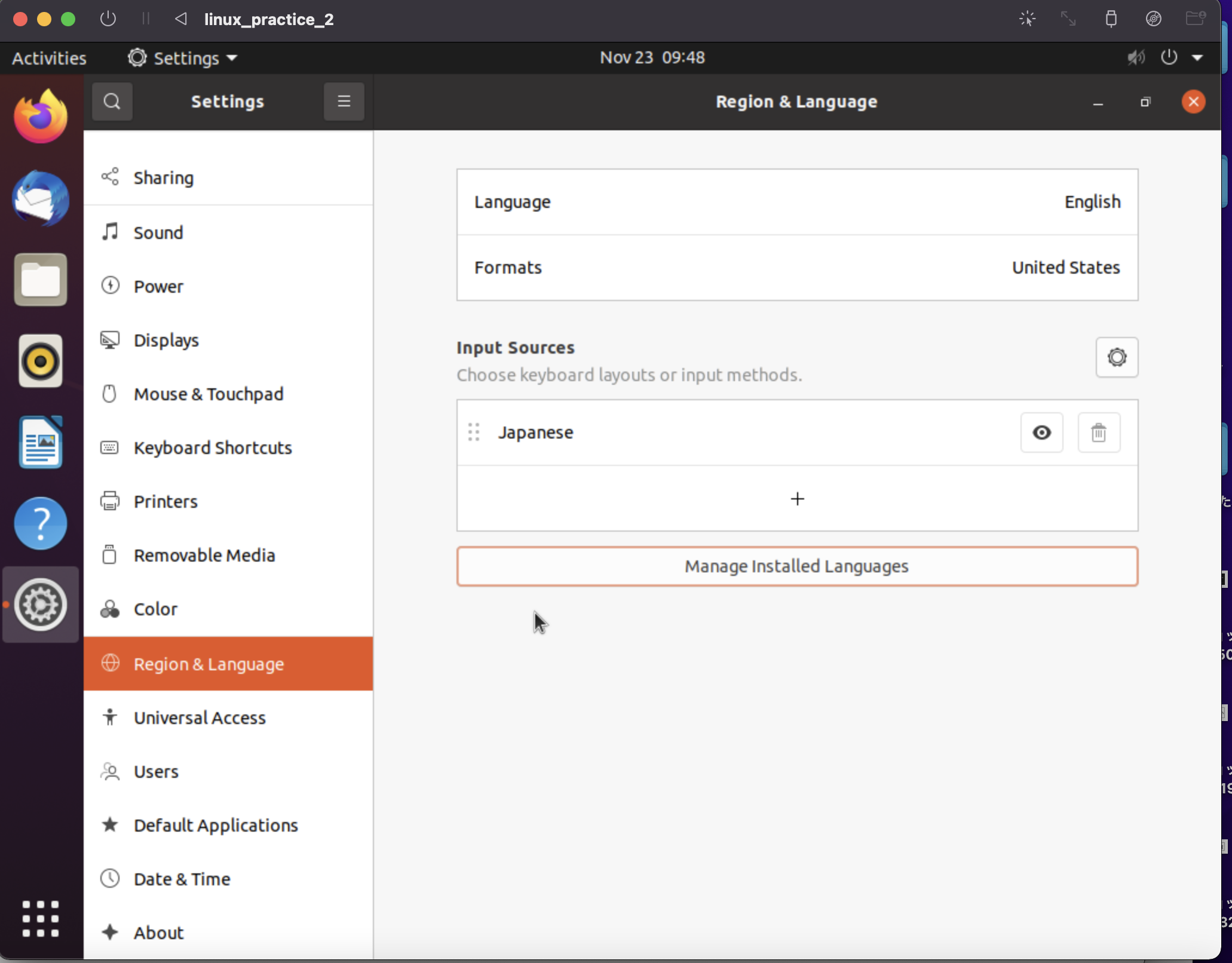Open Universal Access settings panel
The width and height of the screenshot is (1232, 963).
point(200,717)
